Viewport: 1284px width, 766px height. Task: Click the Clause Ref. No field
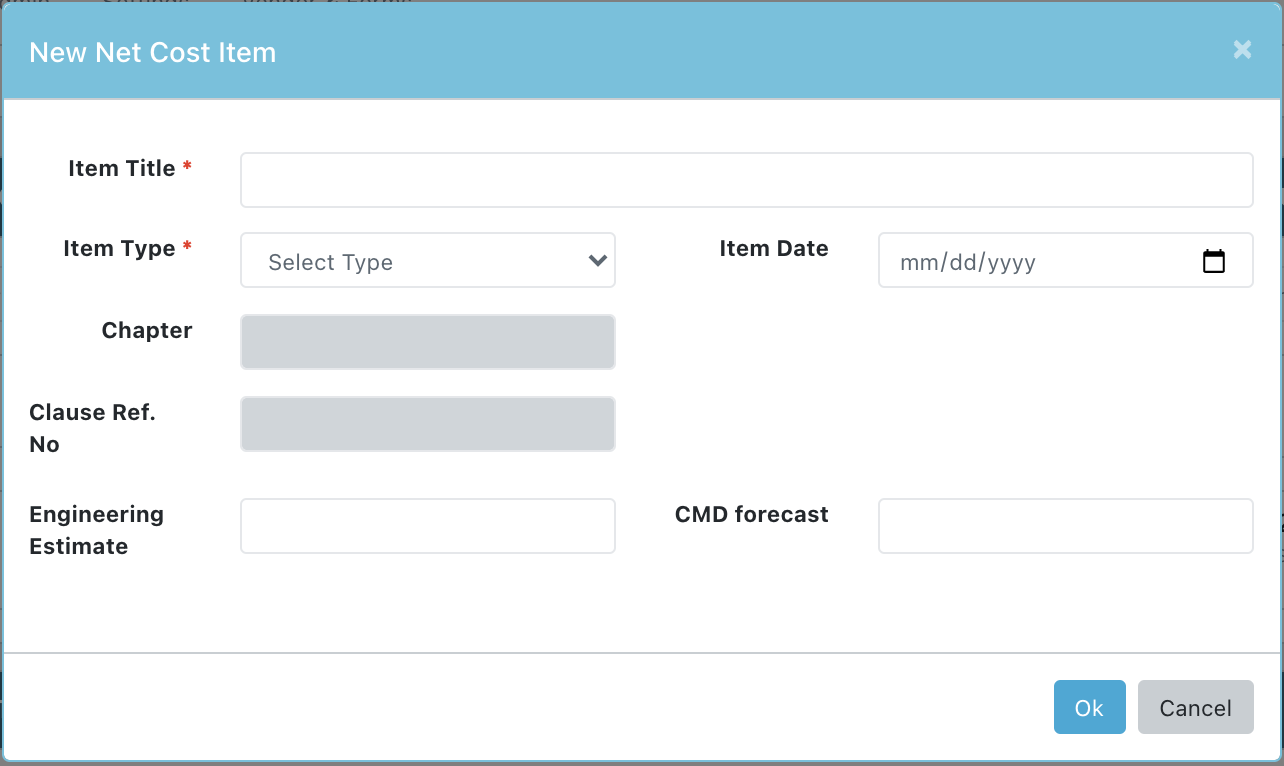(428, 424)
